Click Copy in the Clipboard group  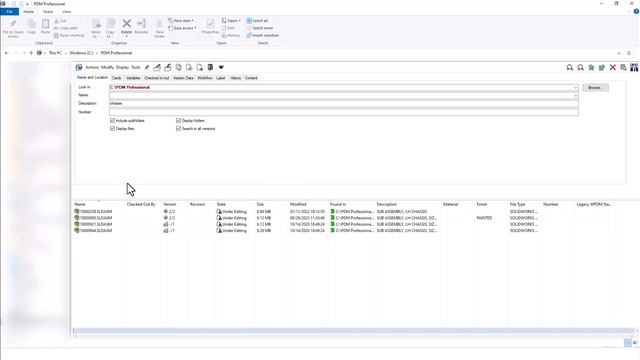tap(31, 27)
